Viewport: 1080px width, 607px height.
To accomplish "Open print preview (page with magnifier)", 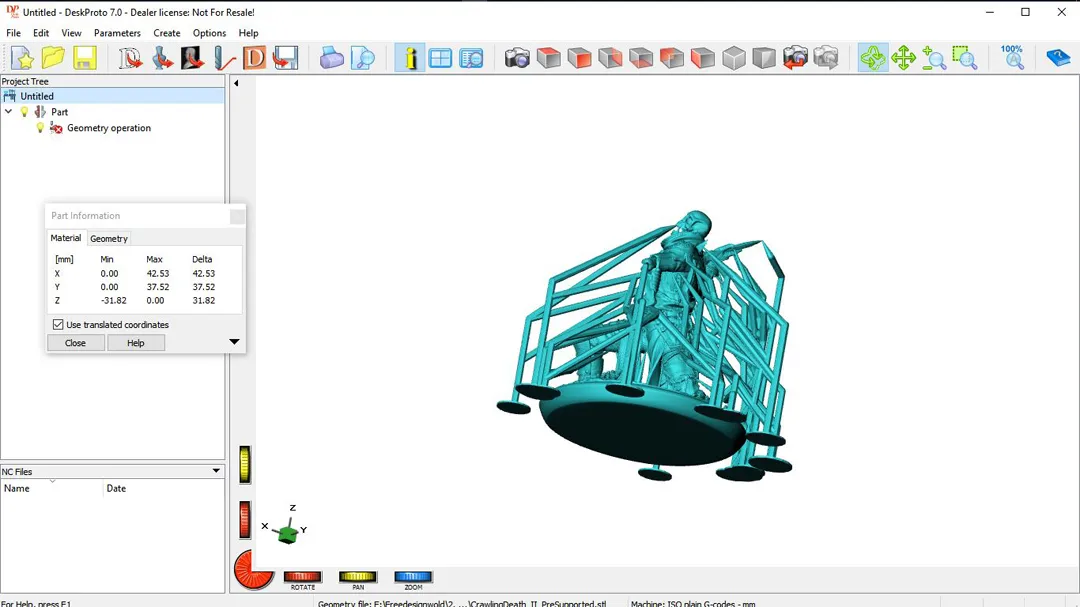I will click(362, 58).
